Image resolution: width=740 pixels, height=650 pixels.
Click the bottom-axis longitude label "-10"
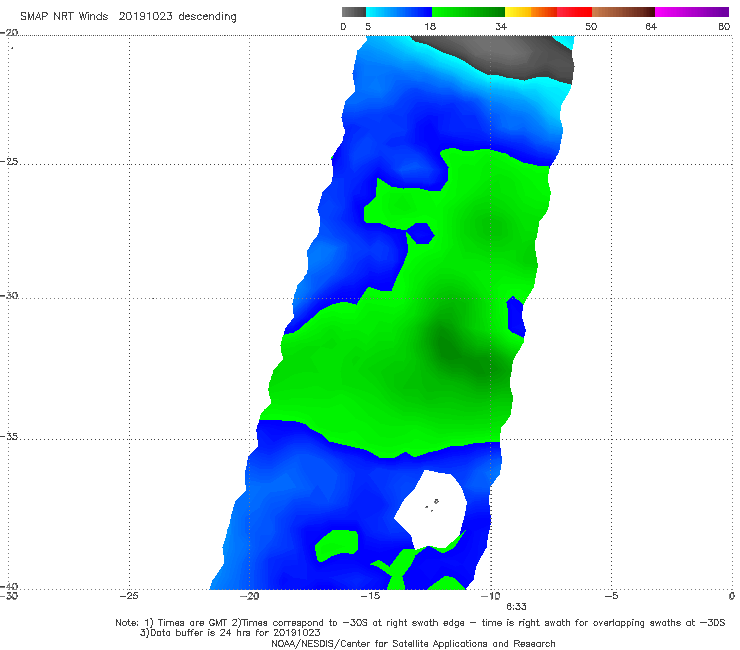[x=491, y=596]
